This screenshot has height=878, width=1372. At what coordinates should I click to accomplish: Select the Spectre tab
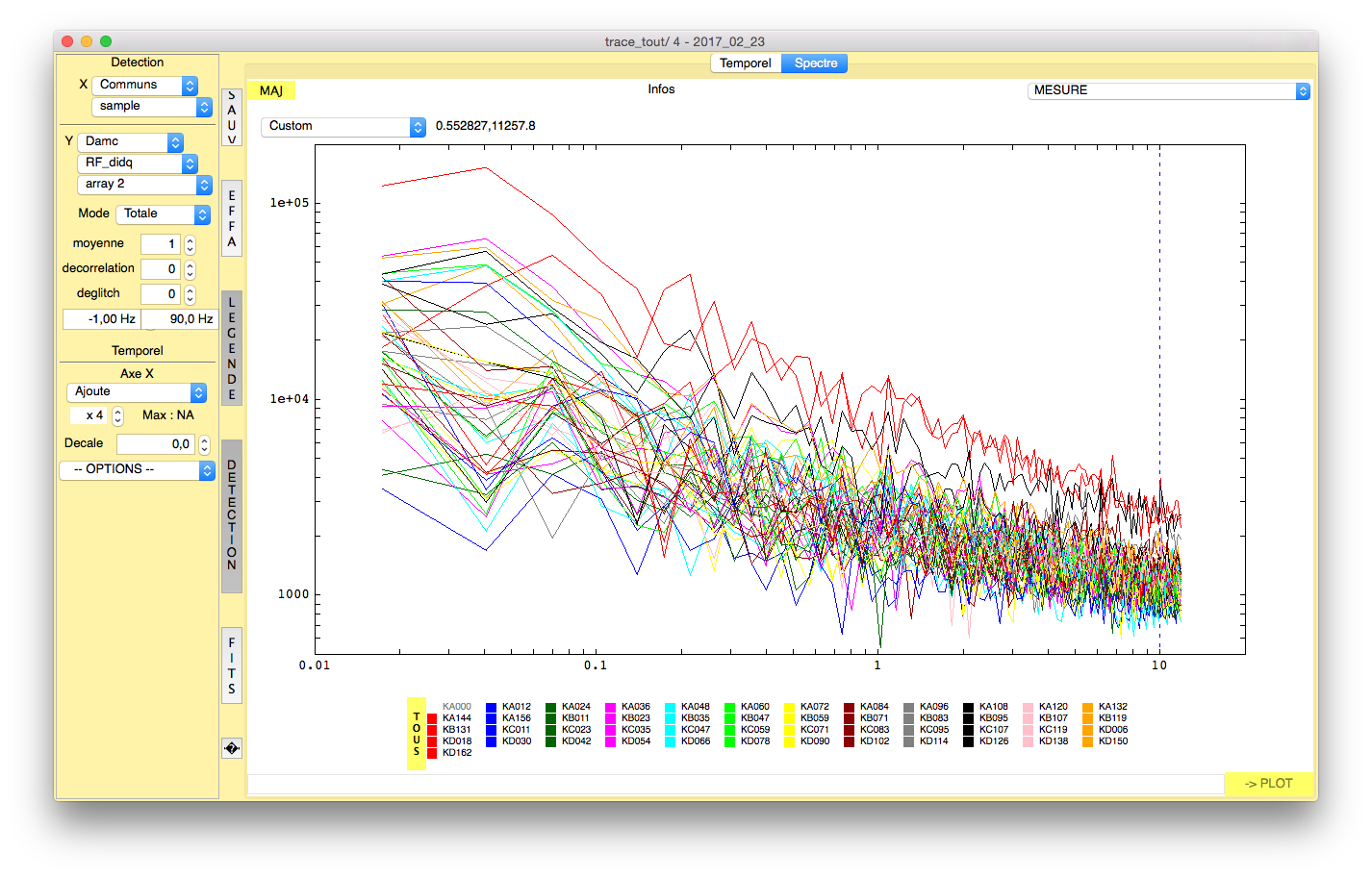[815, 63]
